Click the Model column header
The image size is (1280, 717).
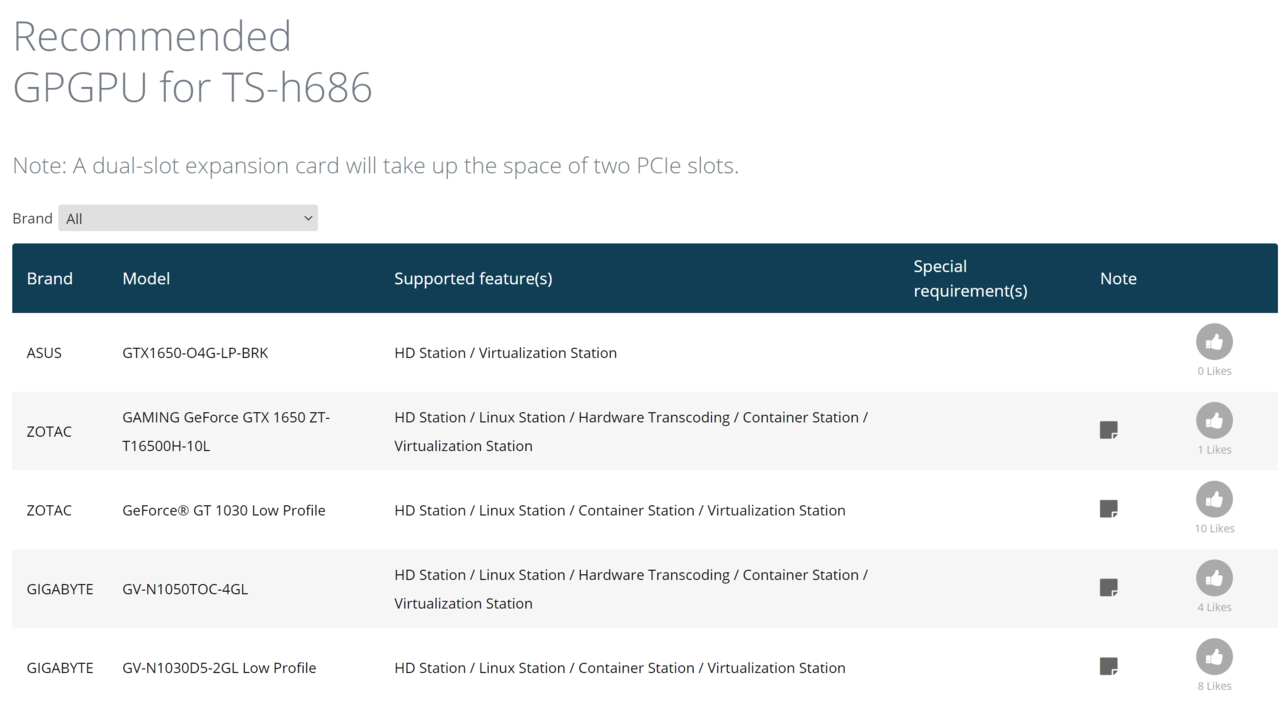[146, 279]
